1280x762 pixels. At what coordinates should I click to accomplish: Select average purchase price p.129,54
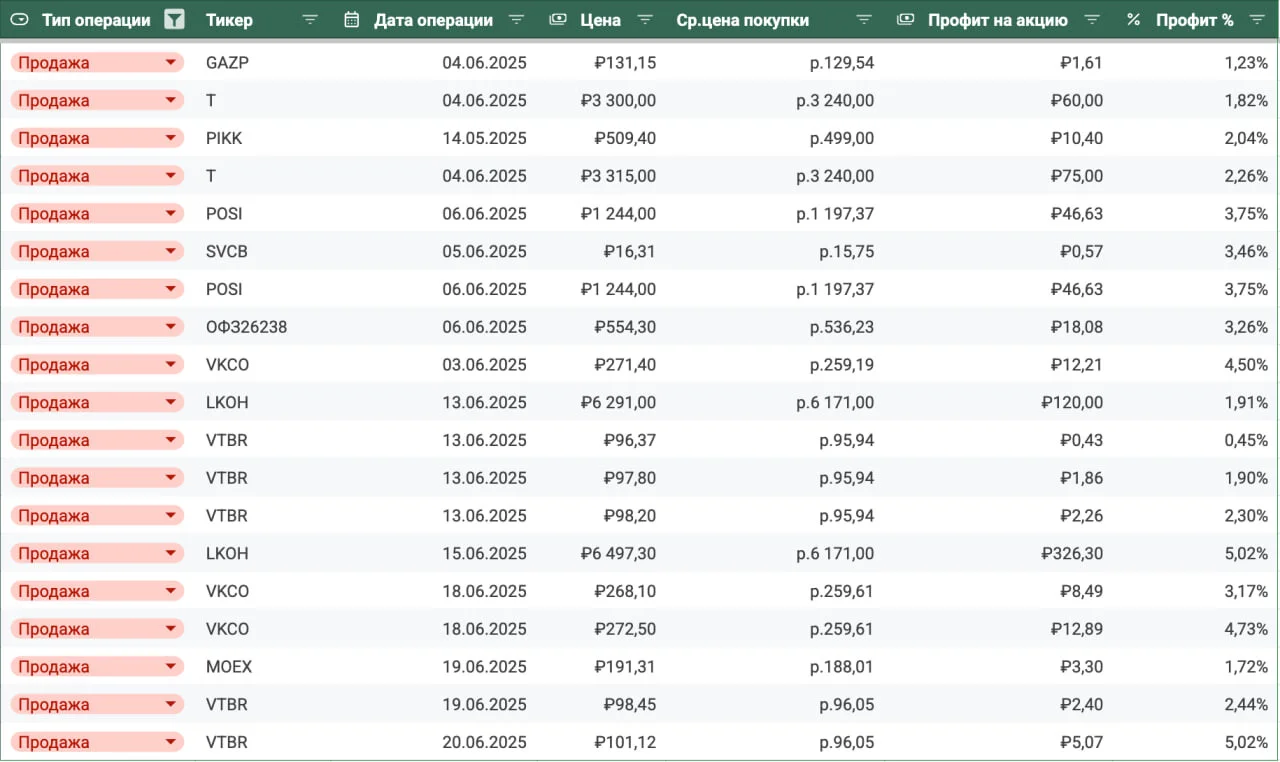pyautogui.click(x=842, y=63)
